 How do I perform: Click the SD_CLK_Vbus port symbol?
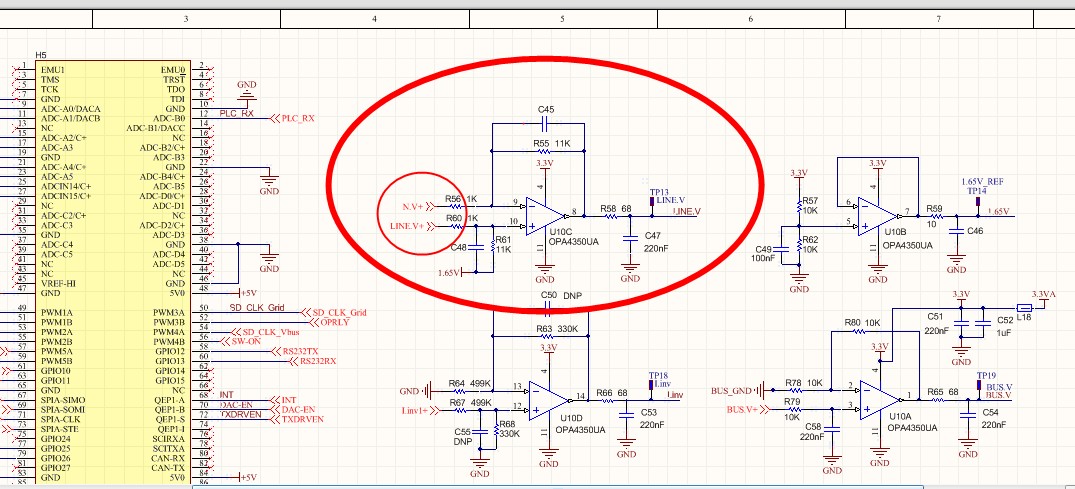[267, 332]
